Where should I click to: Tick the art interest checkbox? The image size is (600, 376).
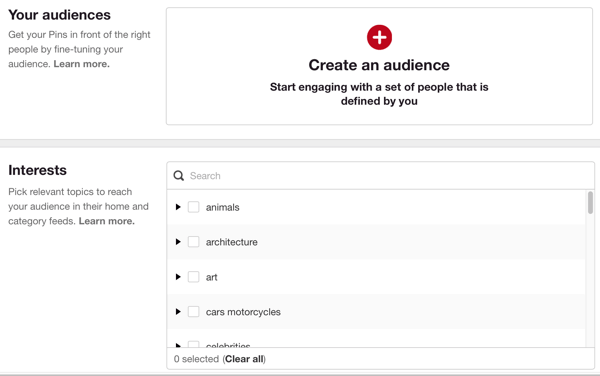(193, 277)
